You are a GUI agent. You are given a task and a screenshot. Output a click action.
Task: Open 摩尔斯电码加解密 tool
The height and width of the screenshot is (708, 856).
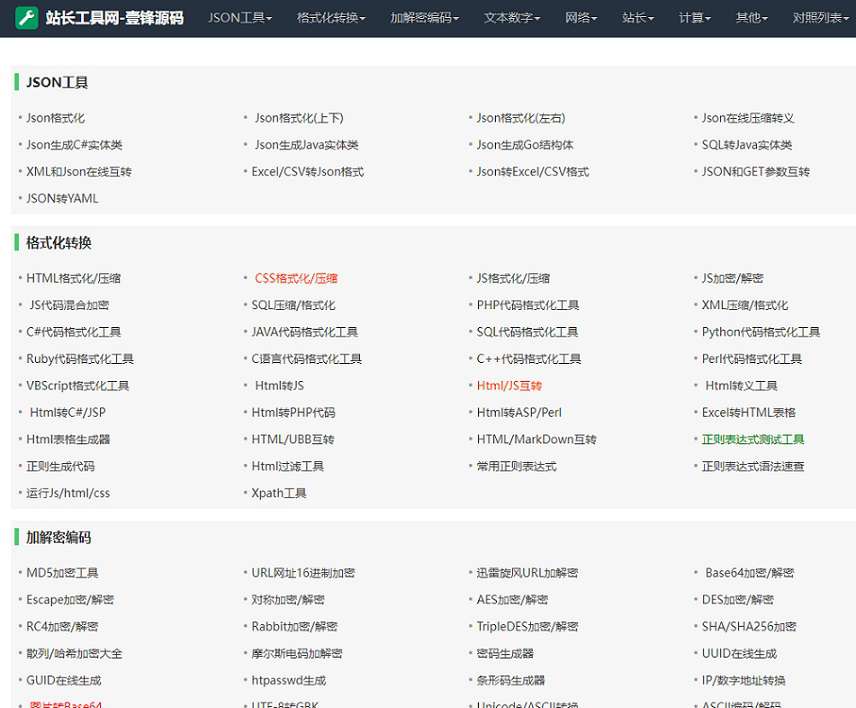(x=297, y=652)
